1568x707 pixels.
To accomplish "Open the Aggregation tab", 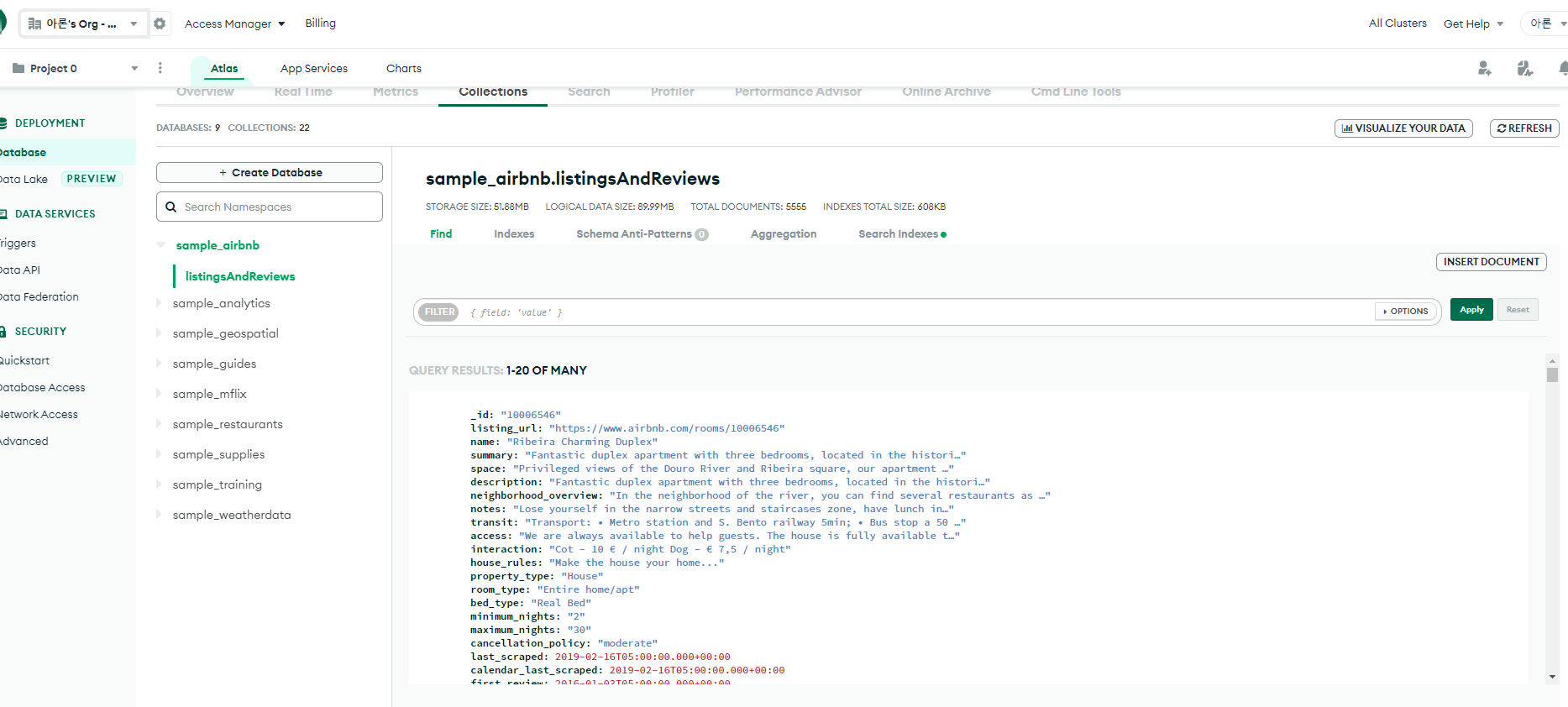I will [784, 234].
